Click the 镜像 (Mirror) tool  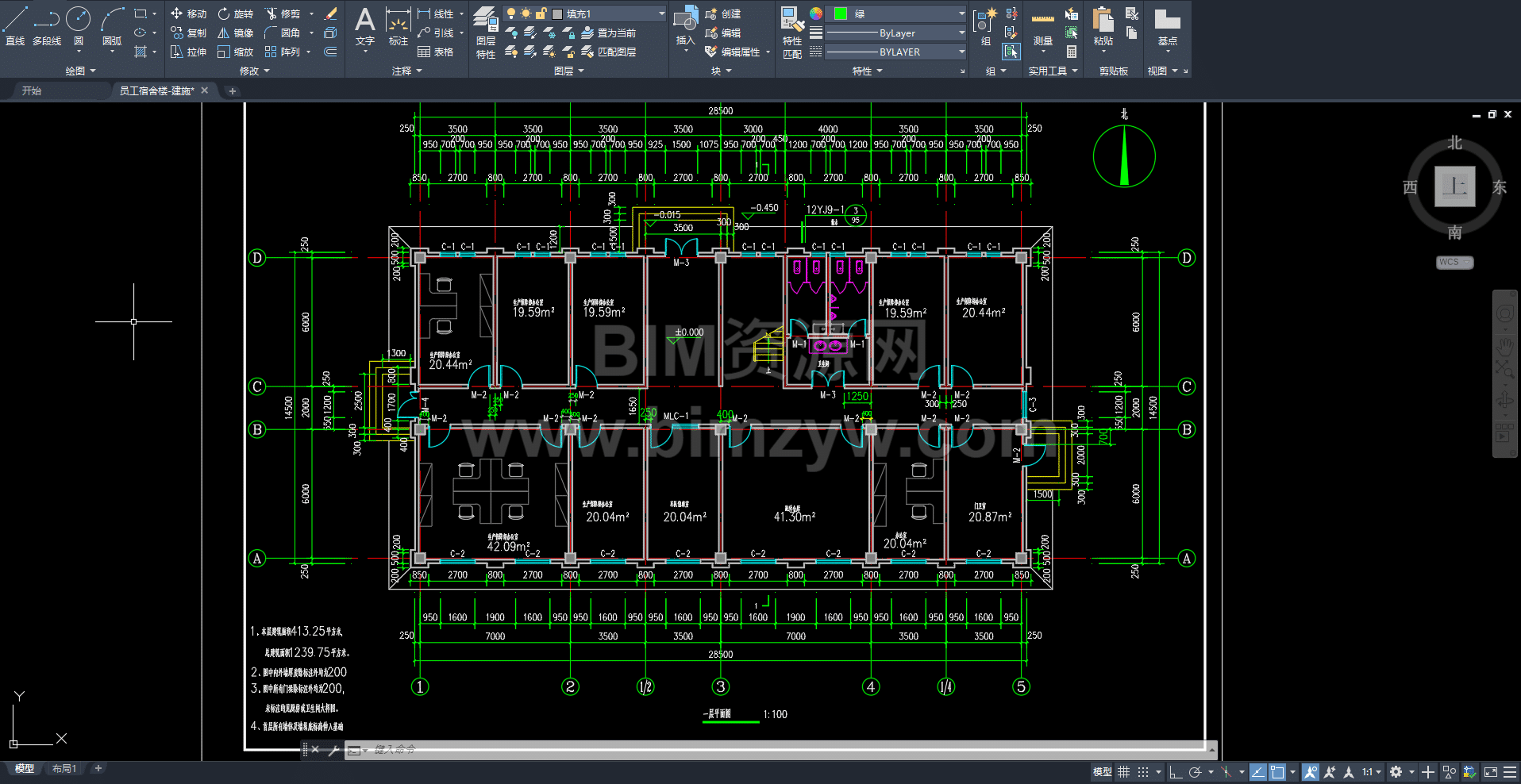(x=236, y=33)
